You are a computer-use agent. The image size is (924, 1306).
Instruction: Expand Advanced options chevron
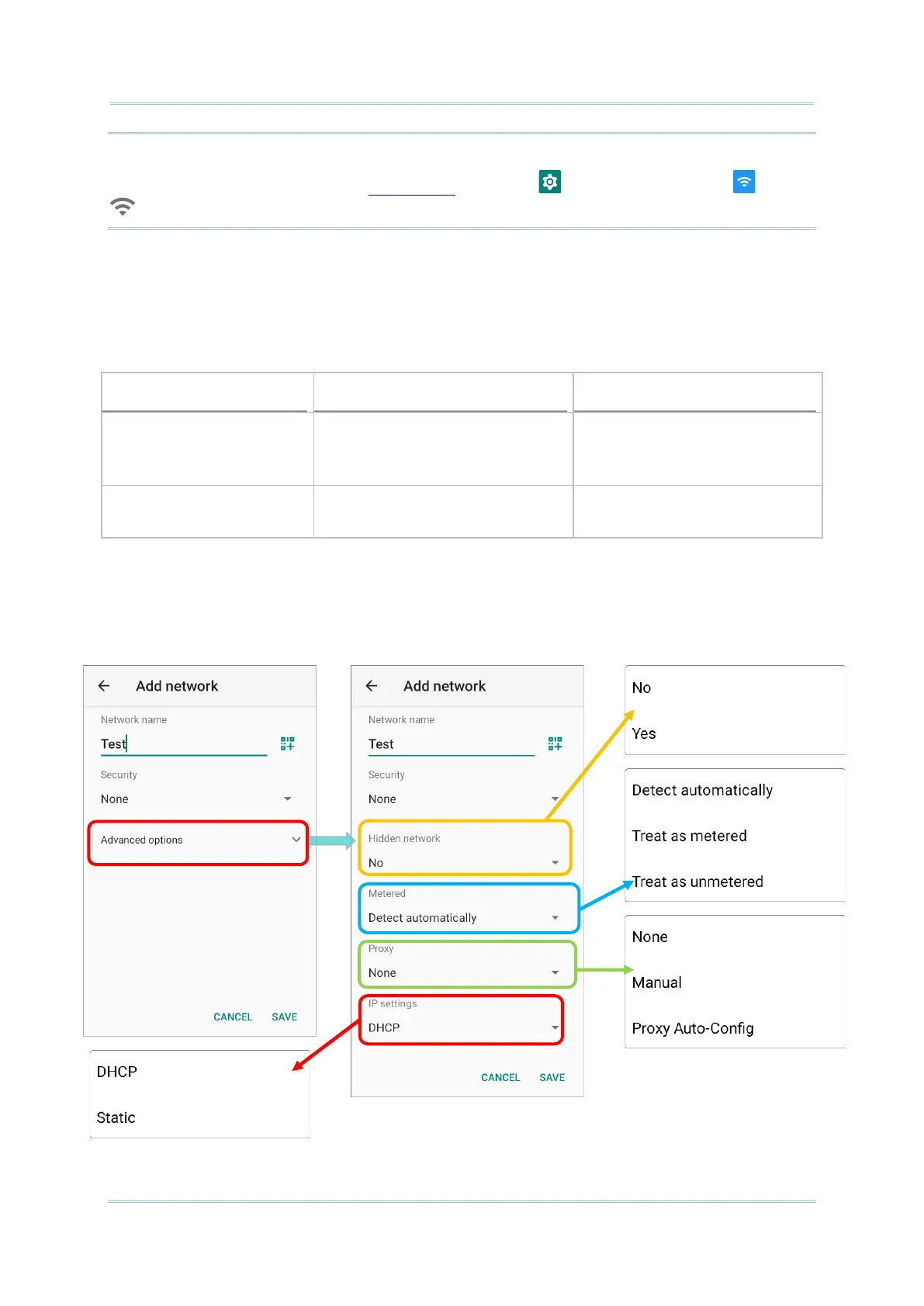pos(296,840)
